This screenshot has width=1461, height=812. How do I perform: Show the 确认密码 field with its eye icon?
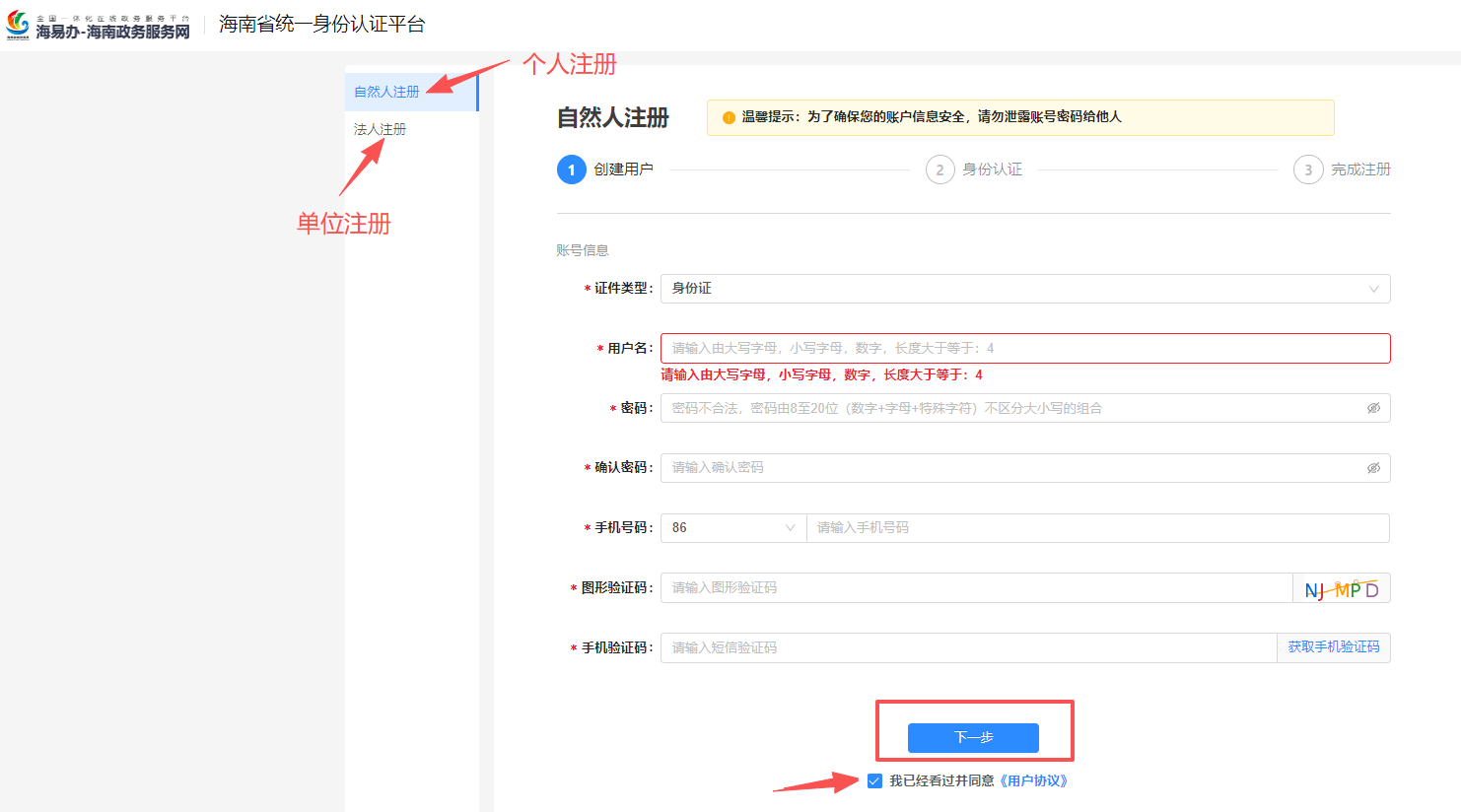(1373, 468)
